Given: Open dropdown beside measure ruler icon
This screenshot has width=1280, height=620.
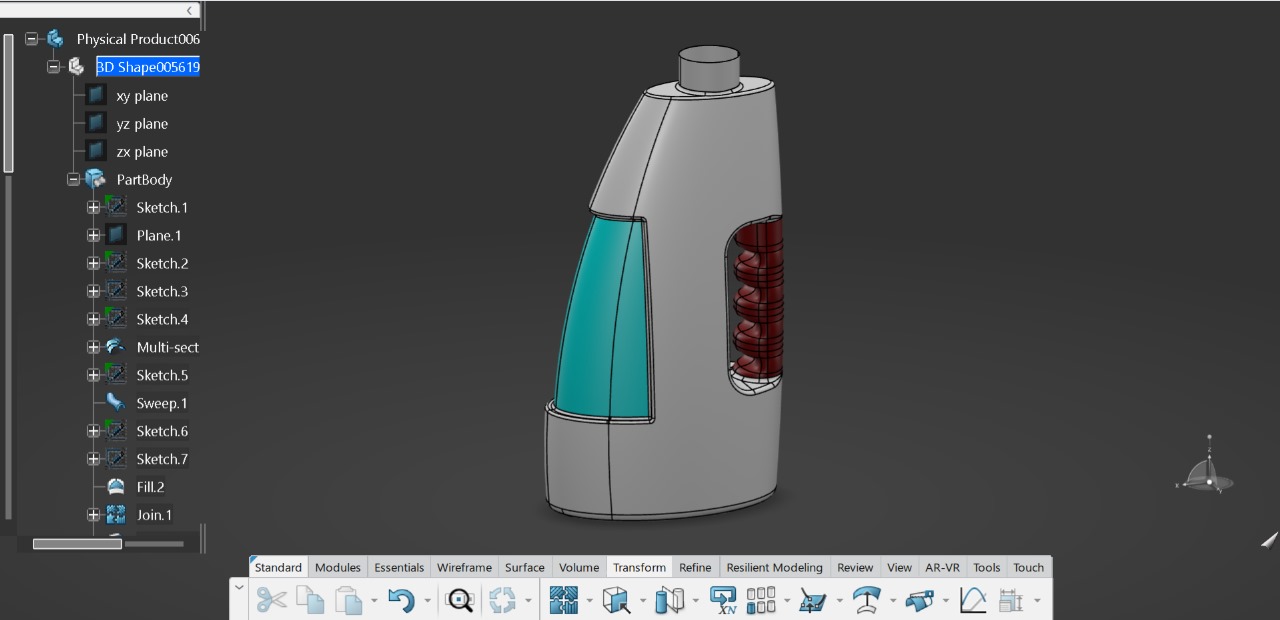Looking at the screenshot, I should pyautogui.click(x=1037, y=601).
